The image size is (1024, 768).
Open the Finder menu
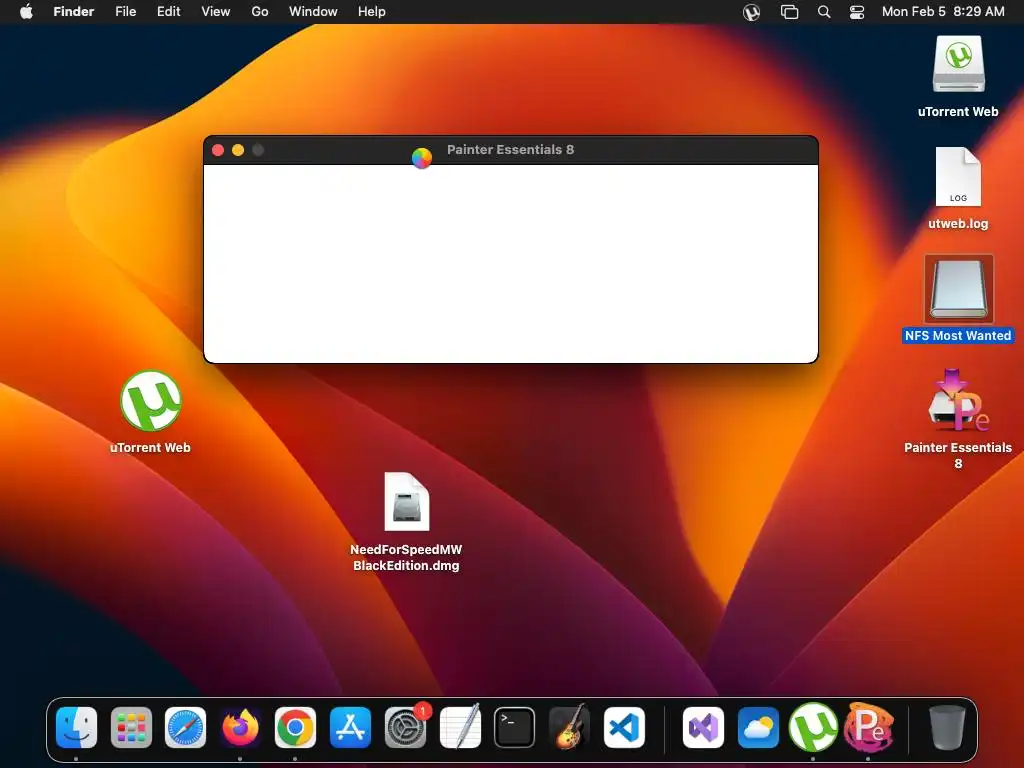point(74,12)
